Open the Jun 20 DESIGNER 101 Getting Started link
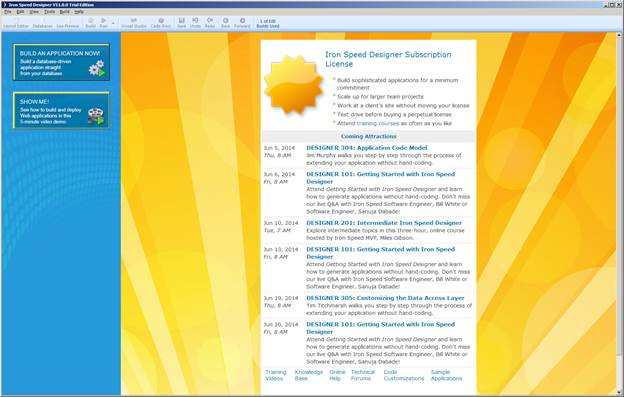This screenshot has height=397, width=624. point(380,328)
